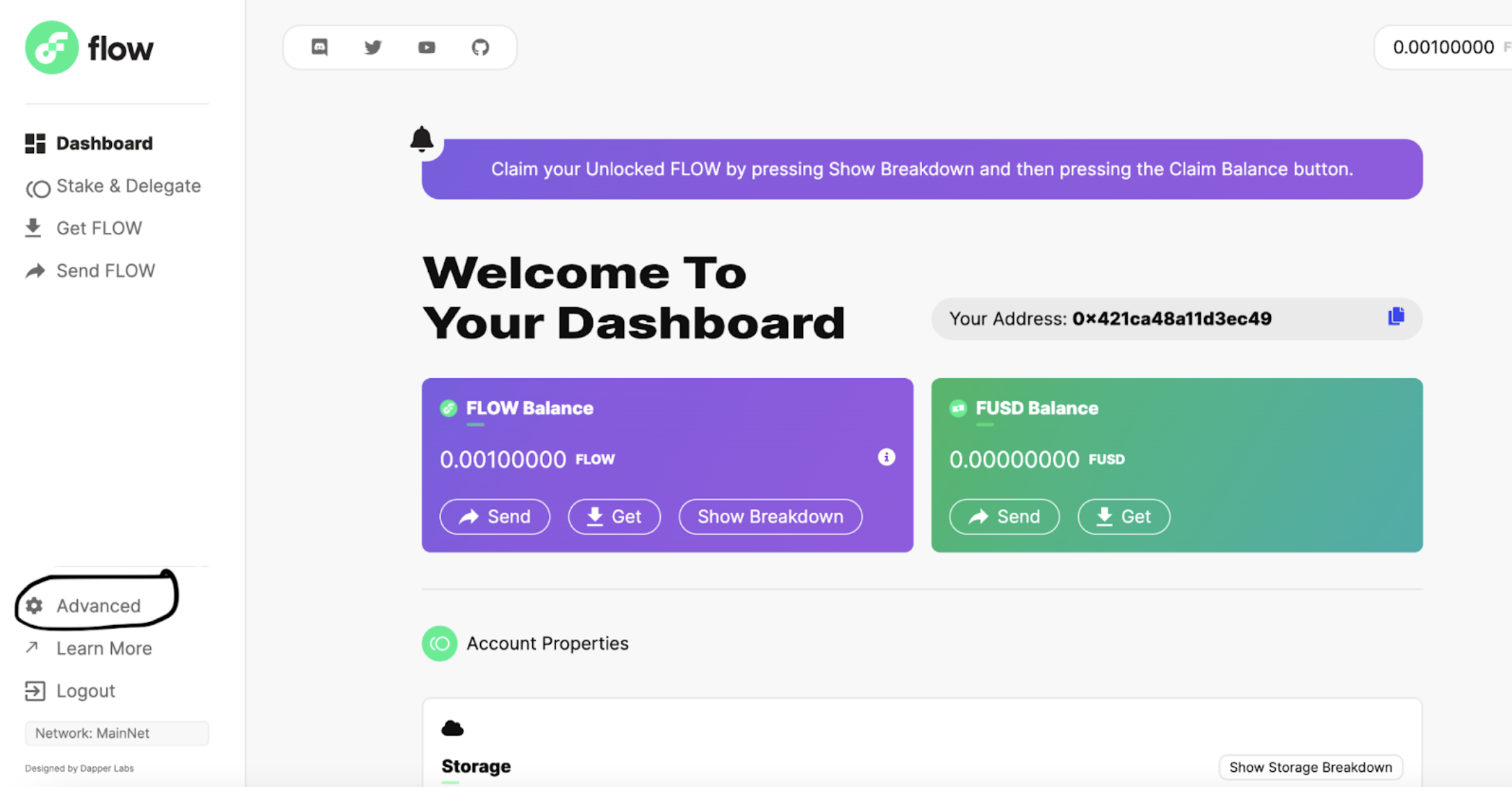Open the YouTube icon link
The width and height of the screenshot is (1512, 787).
tap(427, 47)
